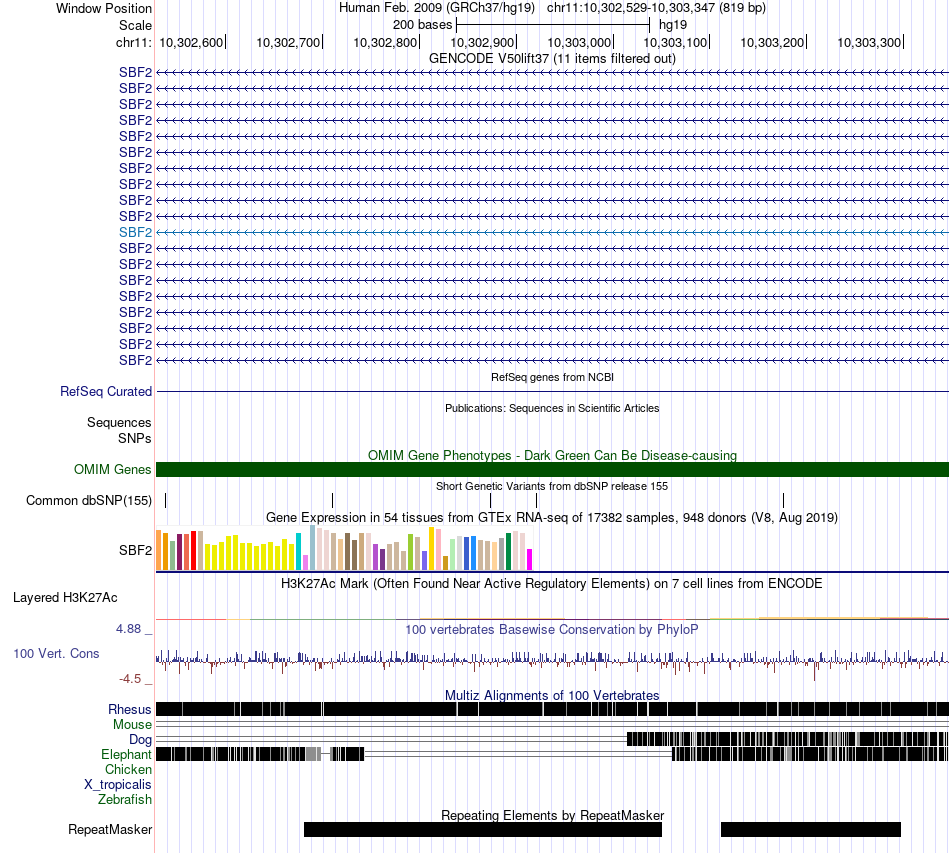The image size is (950, 853).
Task: Click coordinate tick 10,303,000 on the ruler
Action: 579,42
